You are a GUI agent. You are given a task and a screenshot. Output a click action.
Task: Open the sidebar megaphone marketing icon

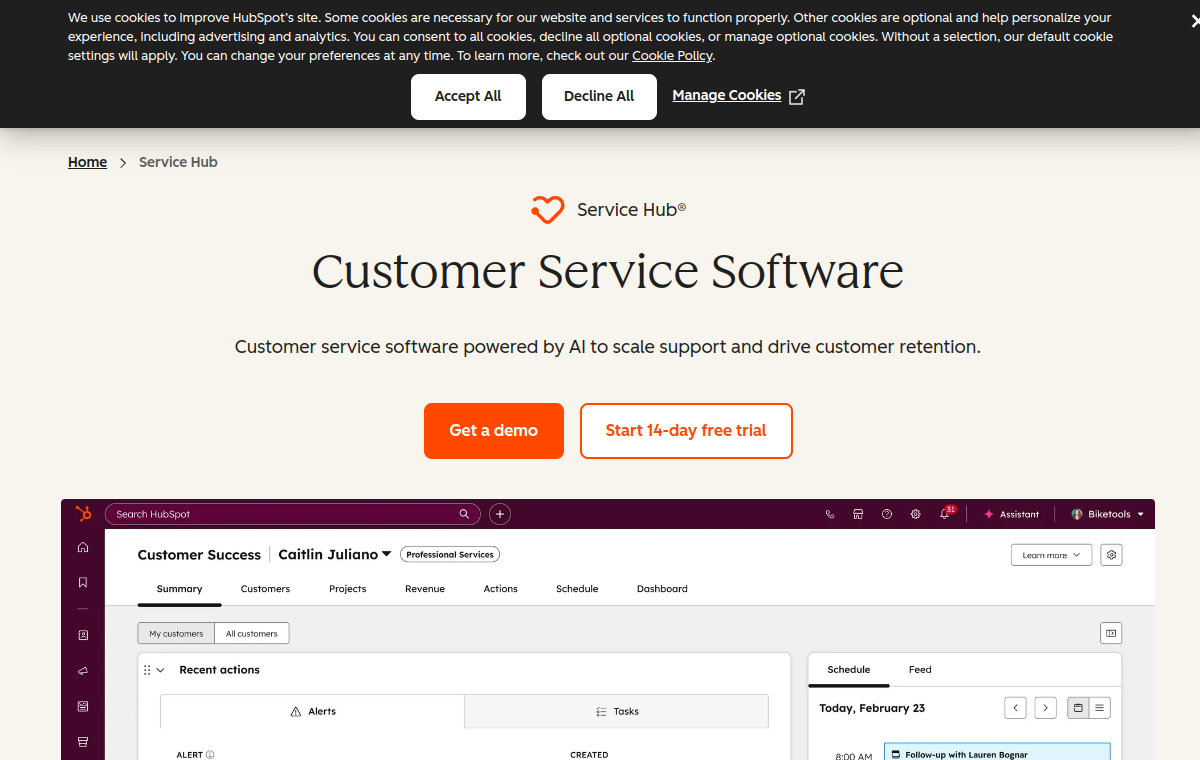tap(83, 671)
